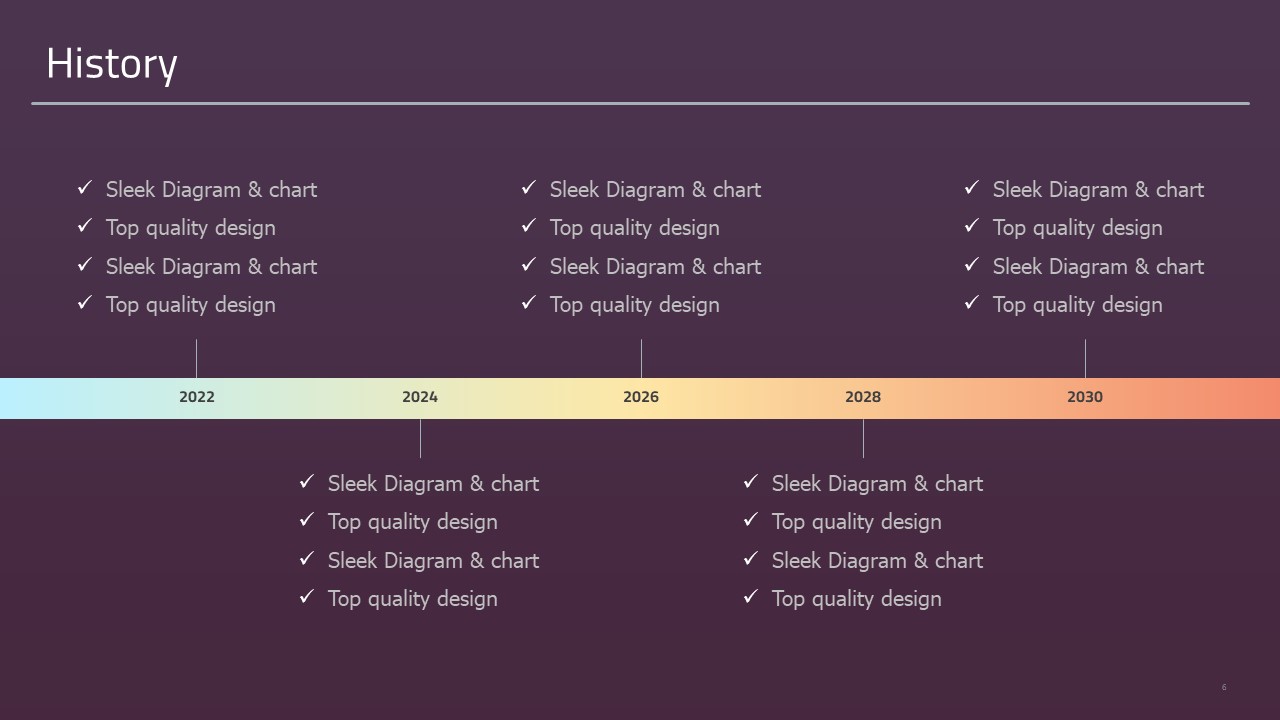This screenshot has width=1280, height=720.
Task: Select the 2022 timeline marker
Action: [197, 397]
